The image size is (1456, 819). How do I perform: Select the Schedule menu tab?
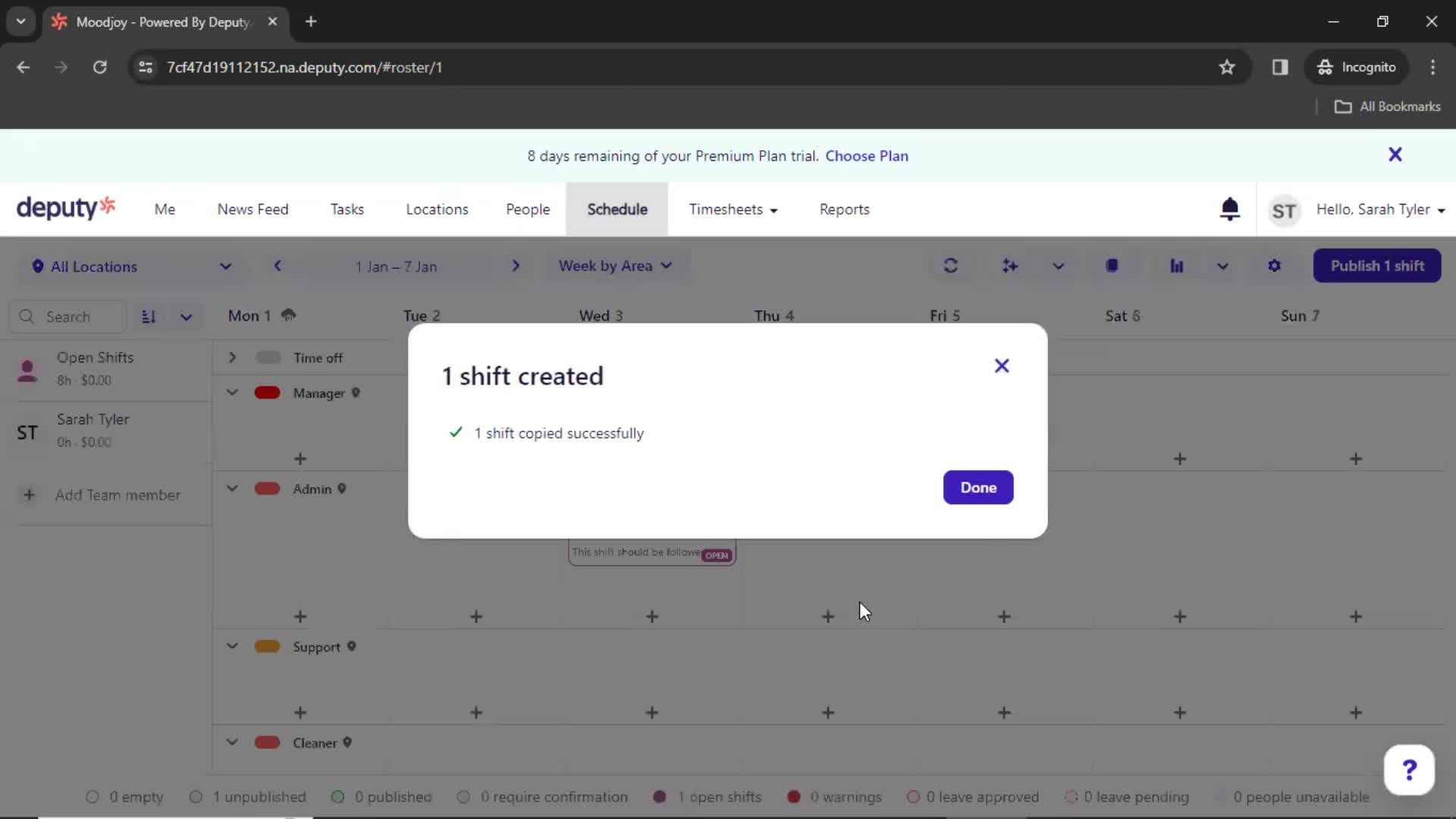[x=617, y=209]
